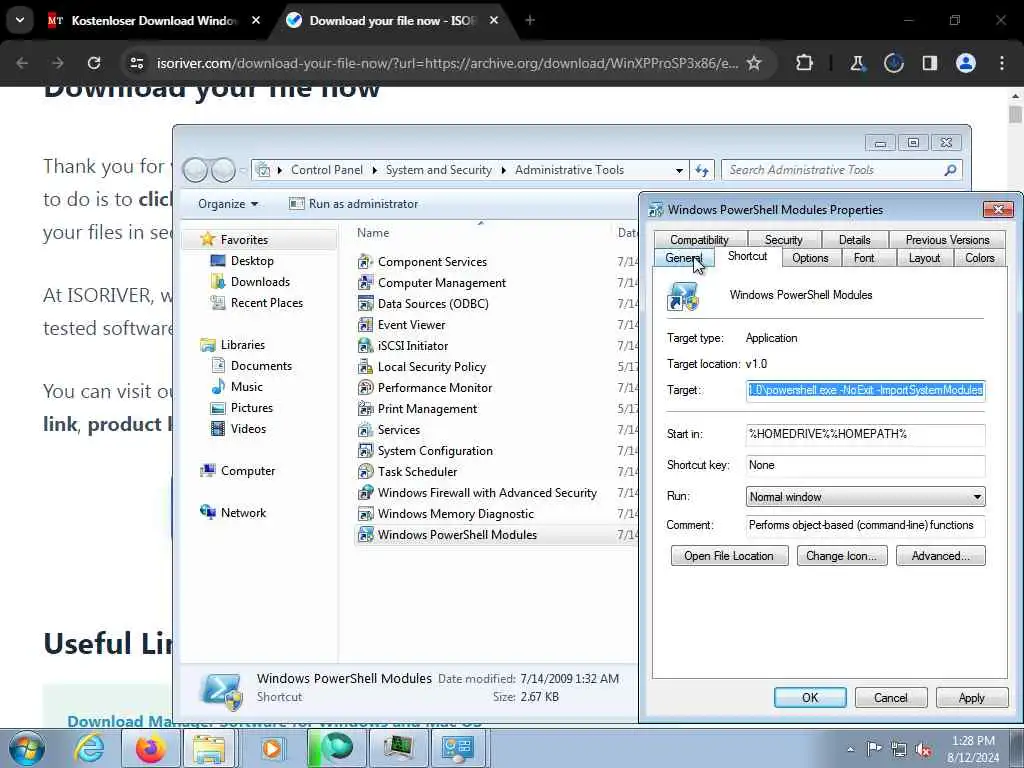Viewport: 1024px width, 768px height.
Task: Click the Start in input field
Action: pos(865,434)
